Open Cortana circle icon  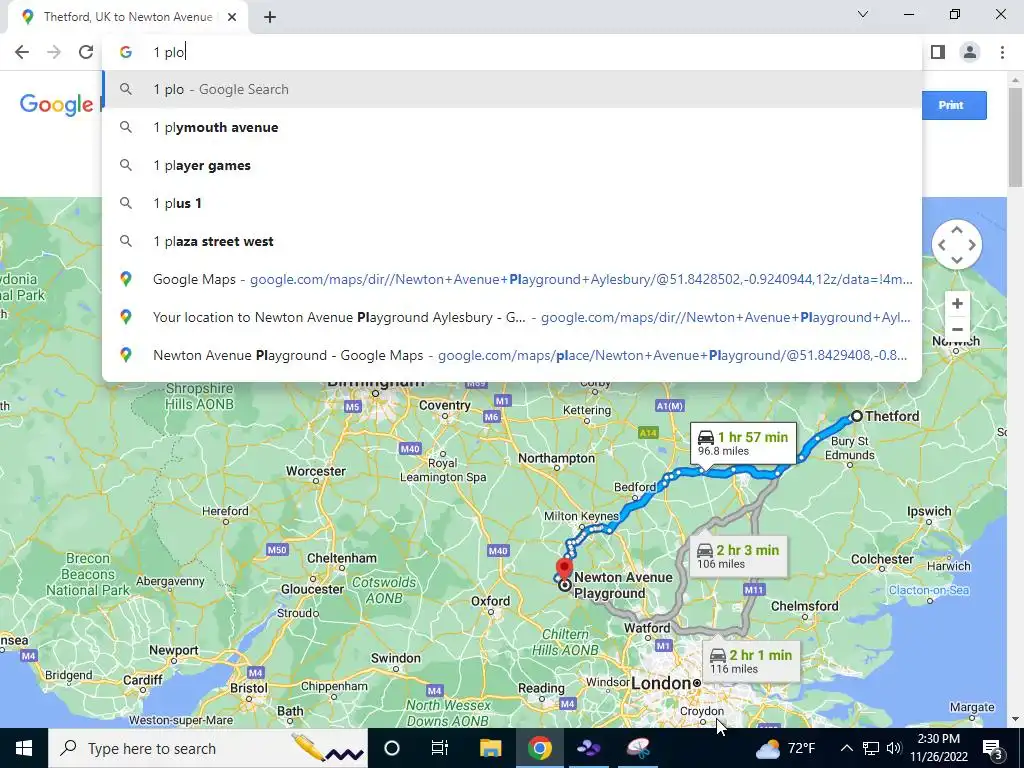tap(392, 748)
